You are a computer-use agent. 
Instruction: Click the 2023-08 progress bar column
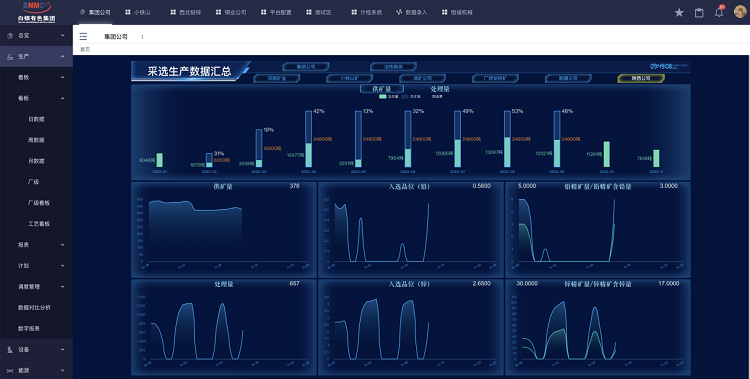(507, 139)
